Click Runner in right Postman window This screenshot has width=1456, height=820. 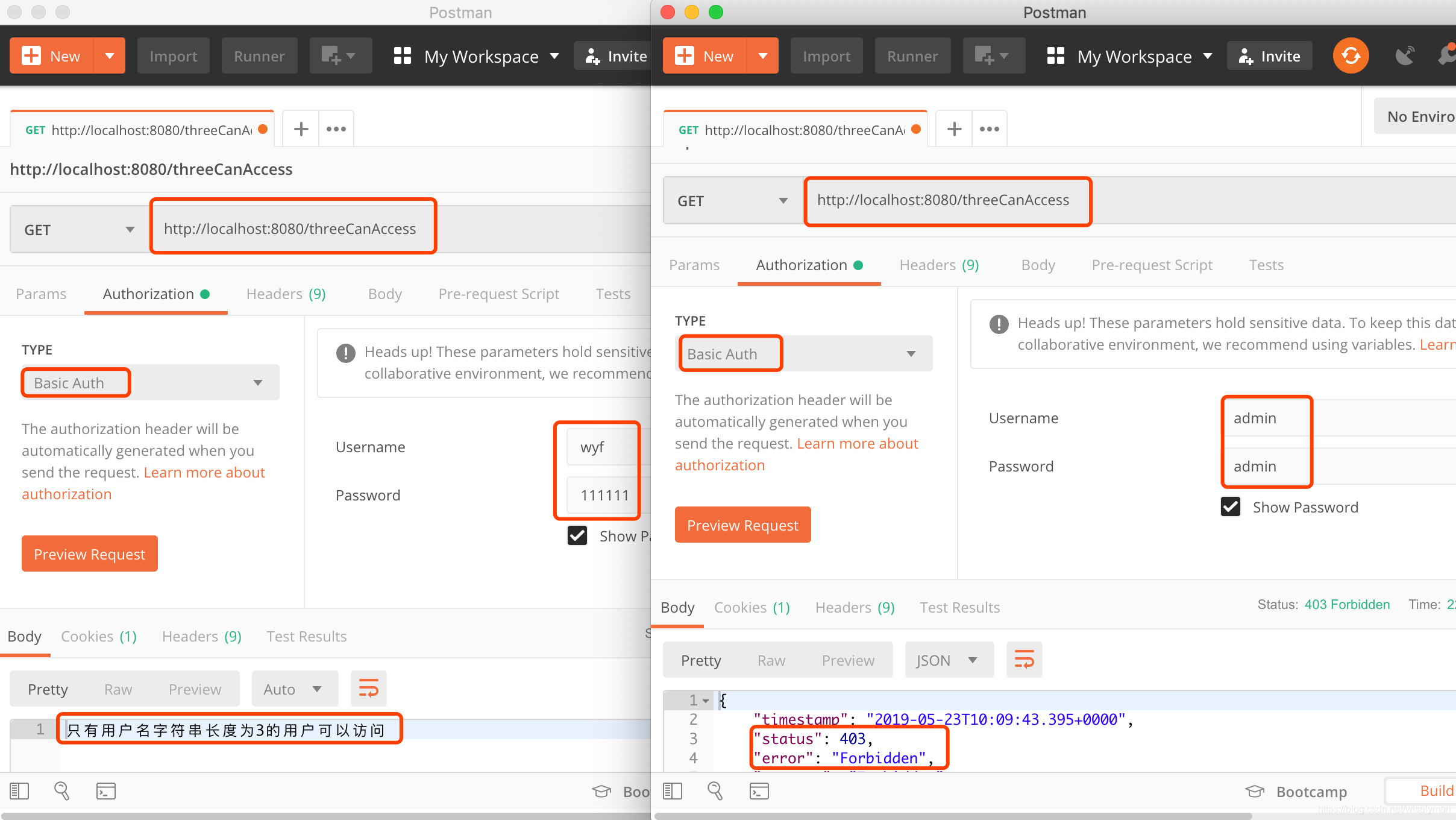pos(912,56)
